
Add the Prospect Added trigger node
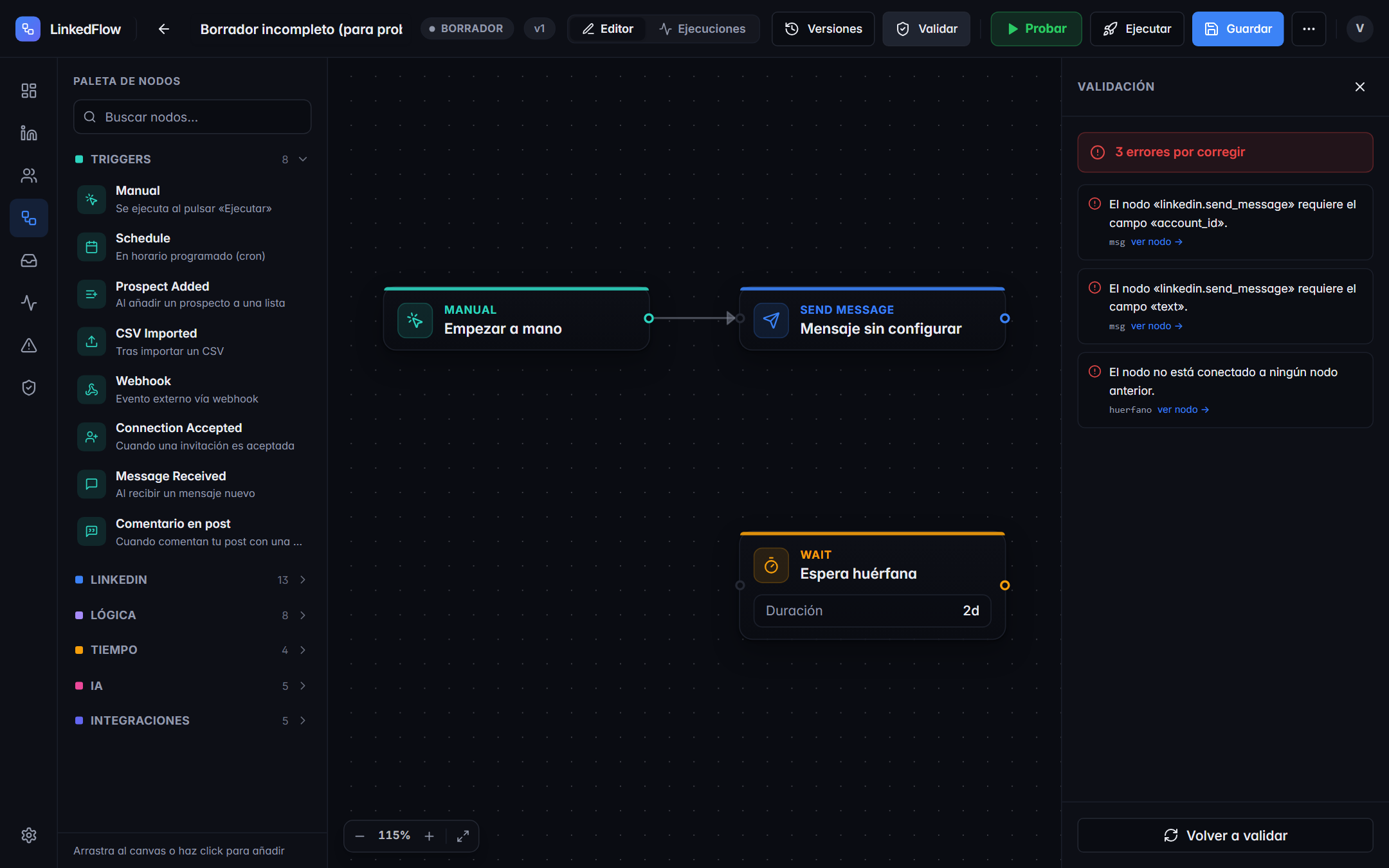[192, 294]
